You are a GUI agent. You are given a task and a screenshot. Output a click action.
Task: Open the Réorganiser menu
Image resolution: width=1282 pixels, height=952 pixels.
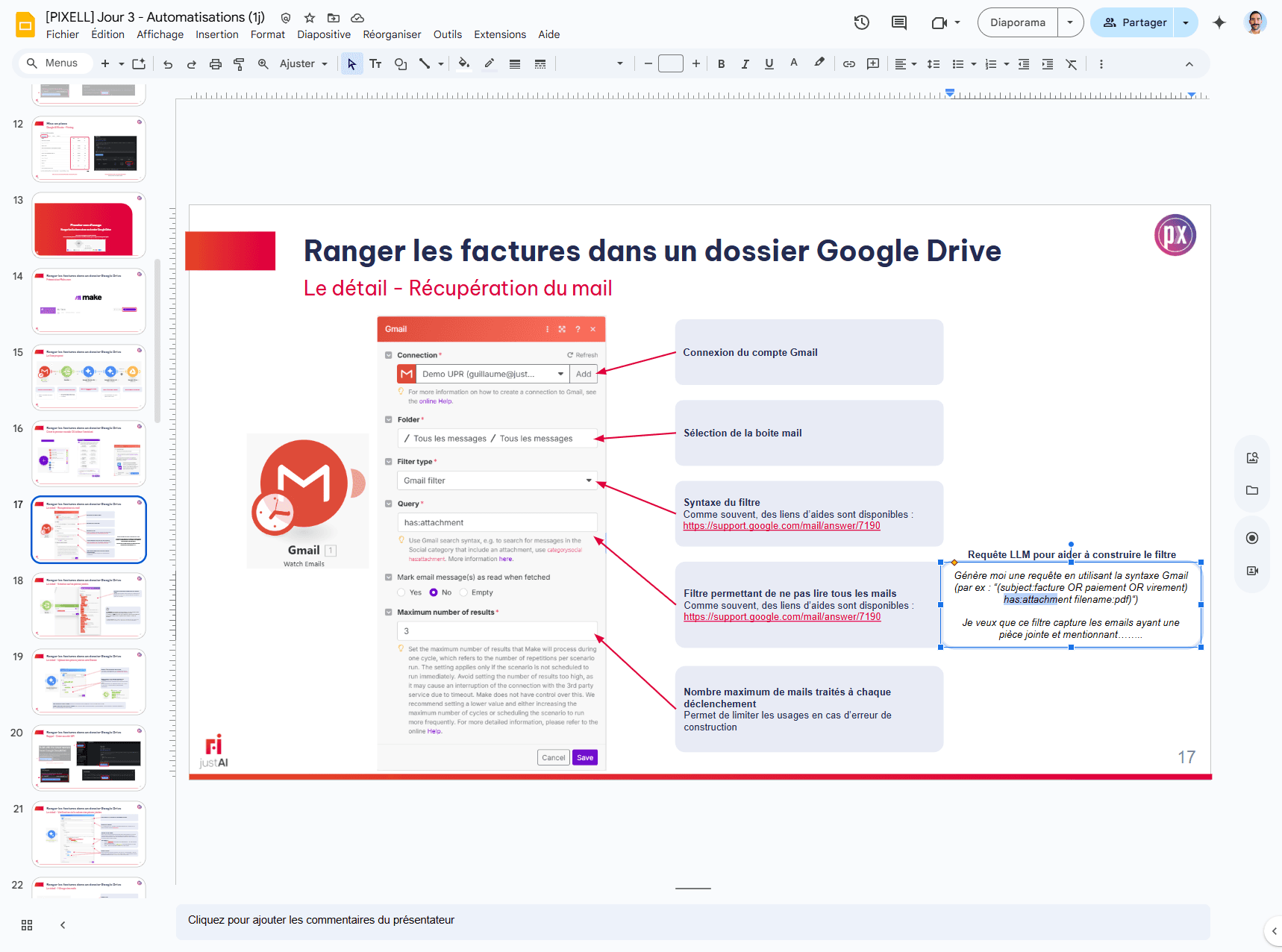[393, 34]
